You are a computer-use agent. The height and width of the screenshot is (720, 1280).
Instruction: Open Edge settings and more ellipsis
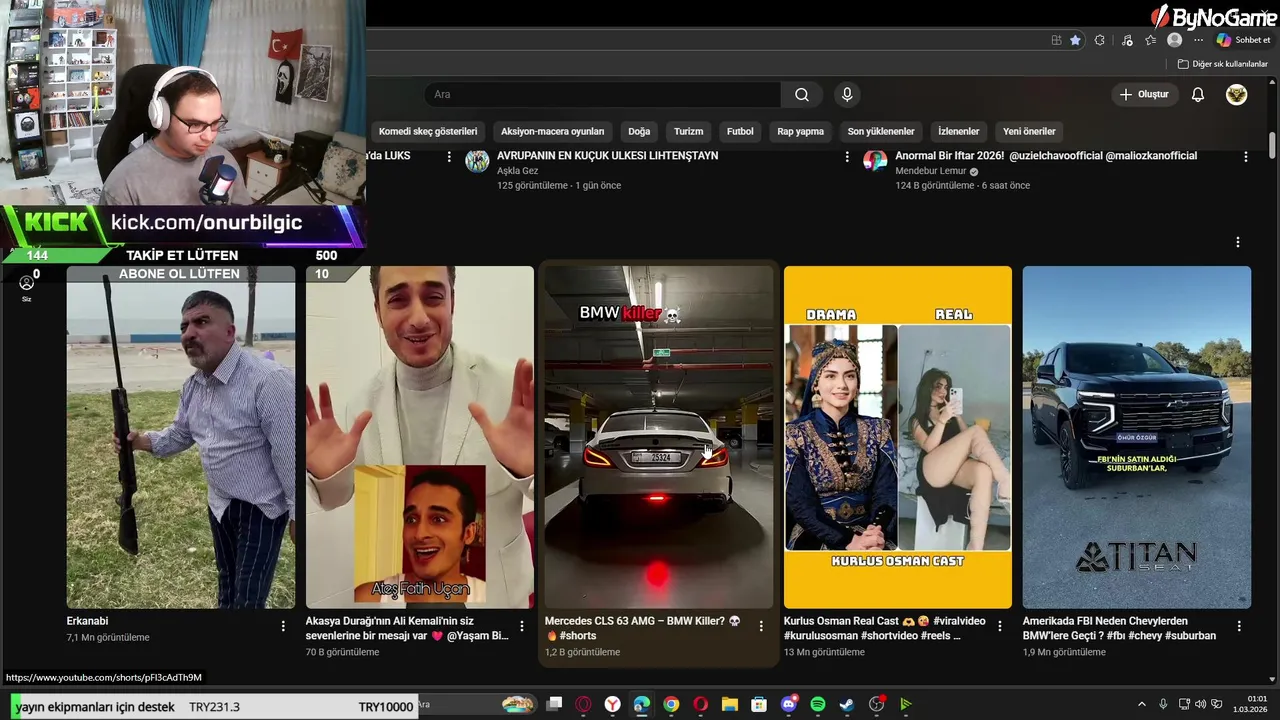pos(1198,40)
